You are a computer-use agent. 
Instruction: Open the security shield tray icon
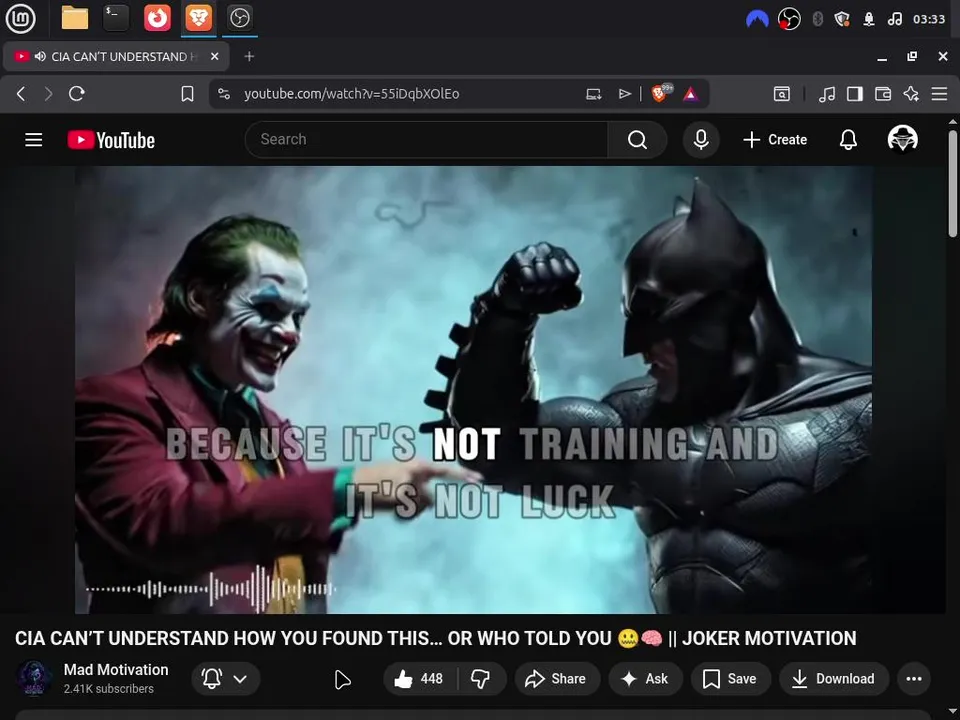842,19
